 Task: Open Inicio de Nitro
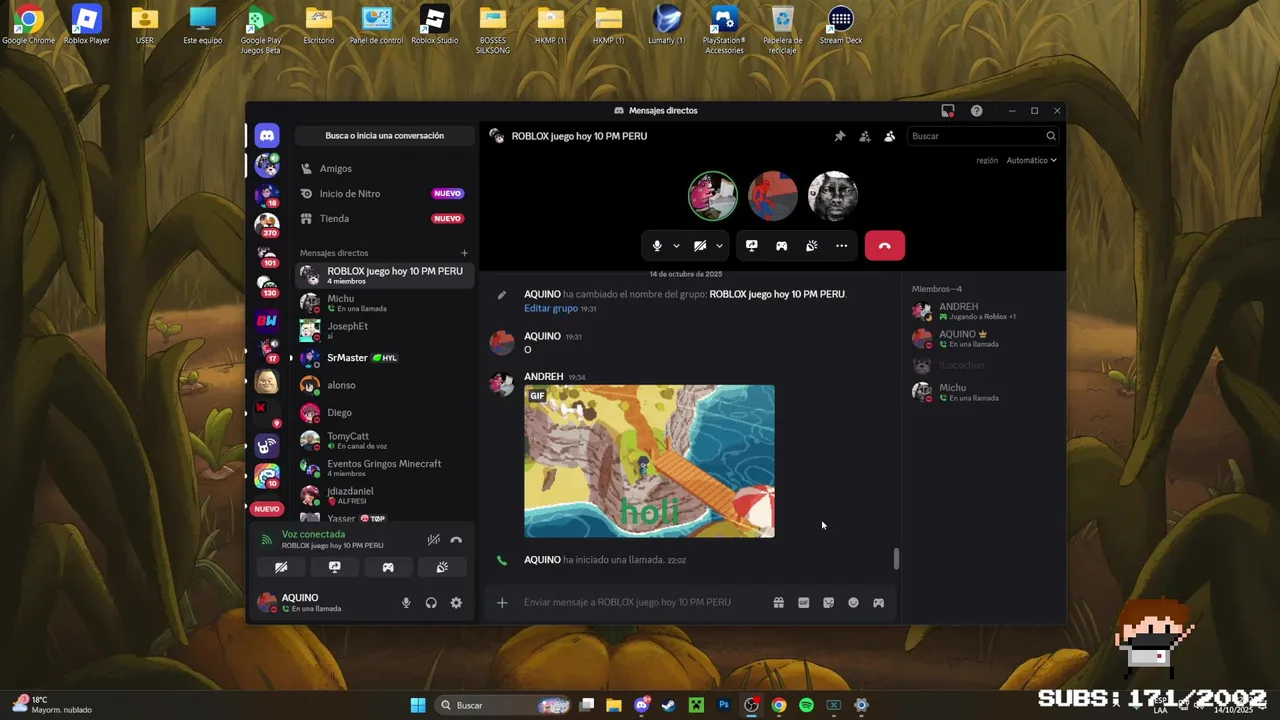(x=384, y=194)
